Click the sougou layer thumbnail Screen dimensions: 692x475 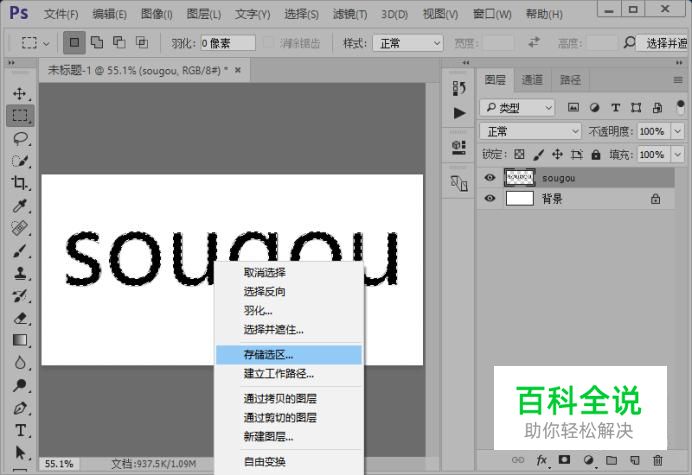pyautogui.click(x=519, y=177)
